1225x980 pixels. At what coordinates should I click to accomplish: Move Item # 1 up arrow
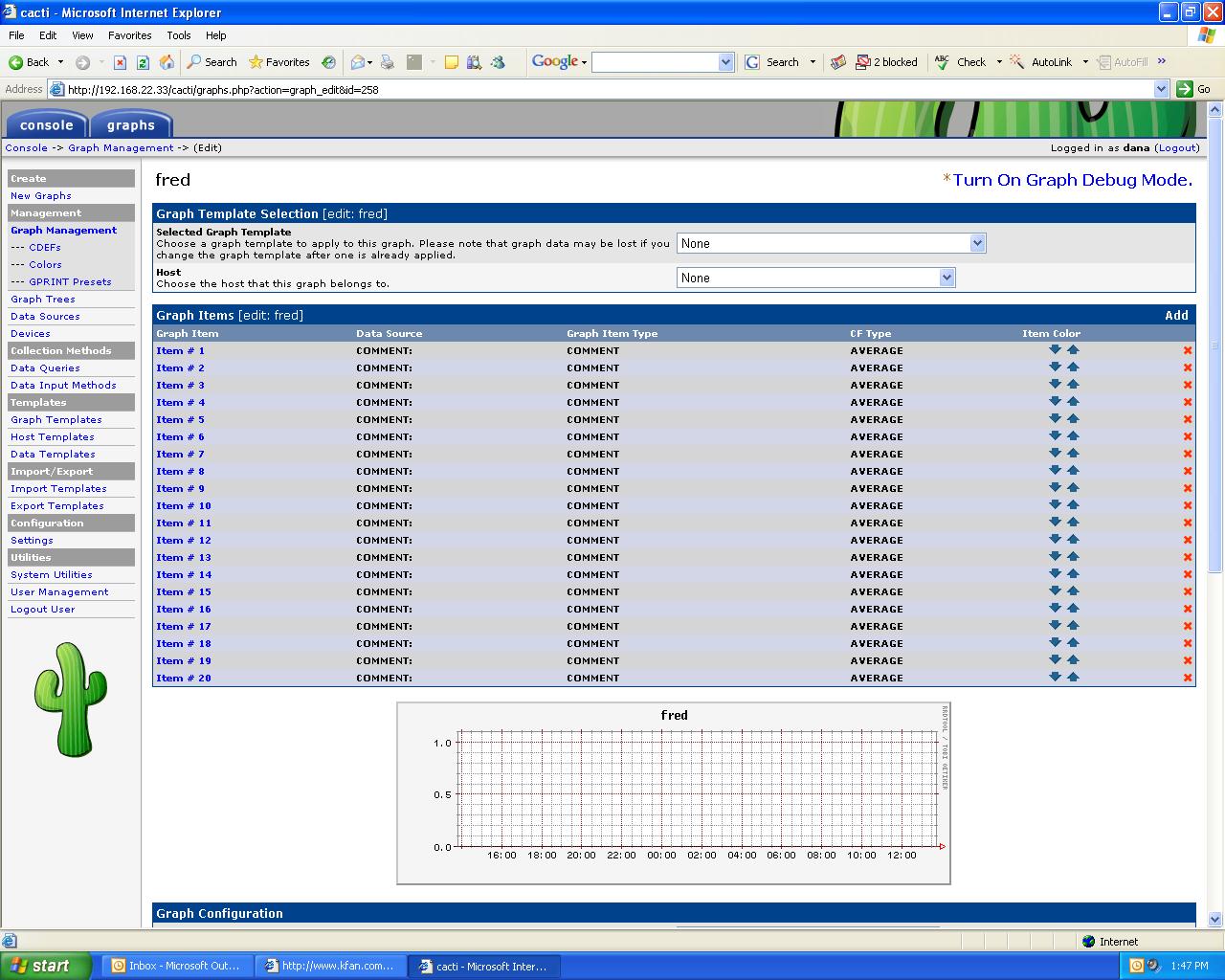1073,349
